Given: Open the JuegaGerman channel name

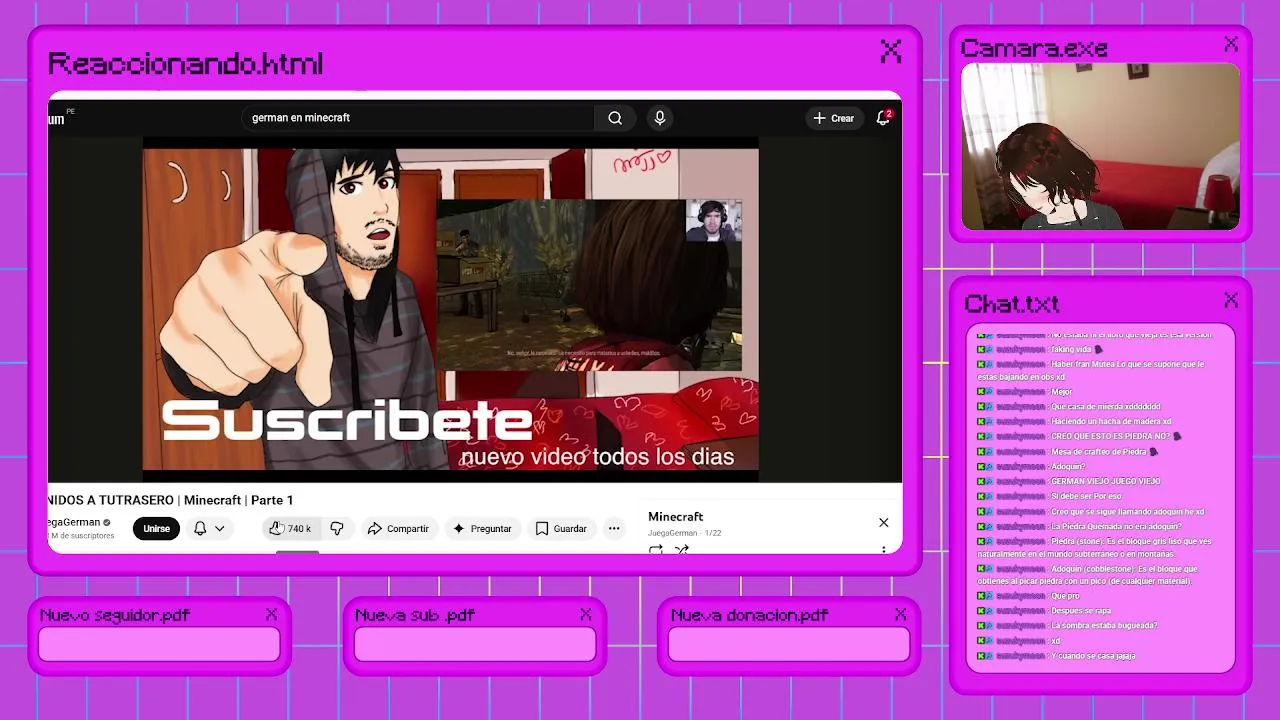Looking at the screenshot, I should tap(75, 522).
